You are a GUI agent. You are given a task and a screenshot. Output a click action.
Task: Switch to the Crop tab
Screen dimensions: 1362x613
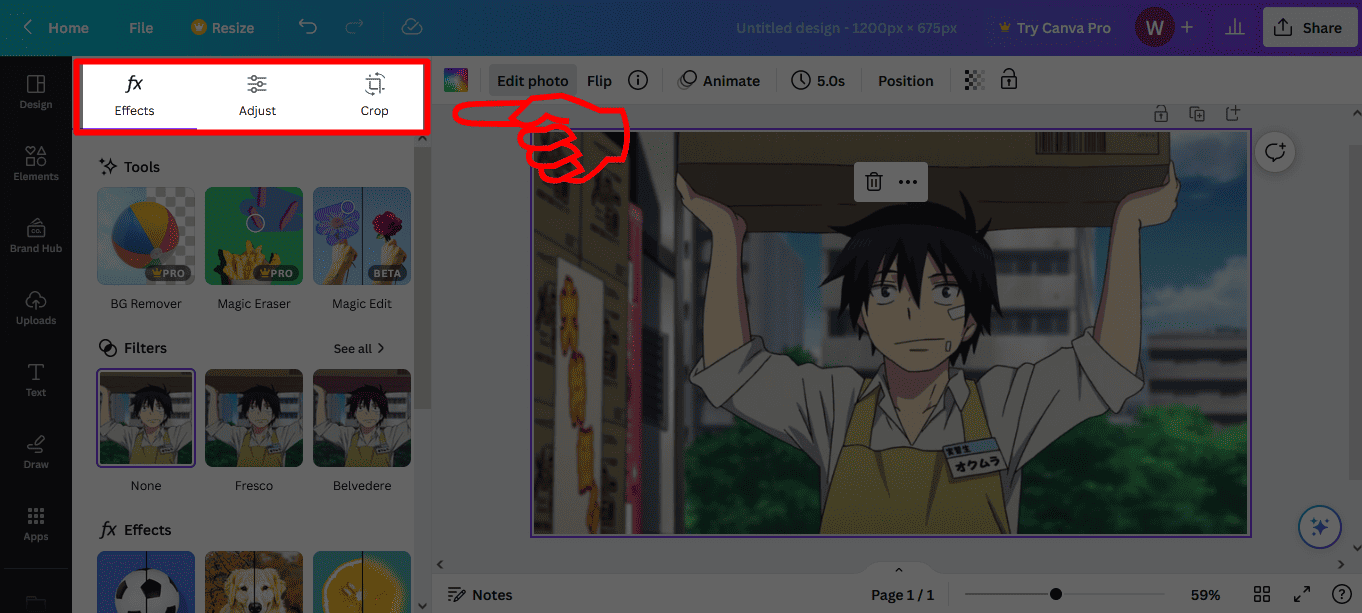[x=375, y=96]
